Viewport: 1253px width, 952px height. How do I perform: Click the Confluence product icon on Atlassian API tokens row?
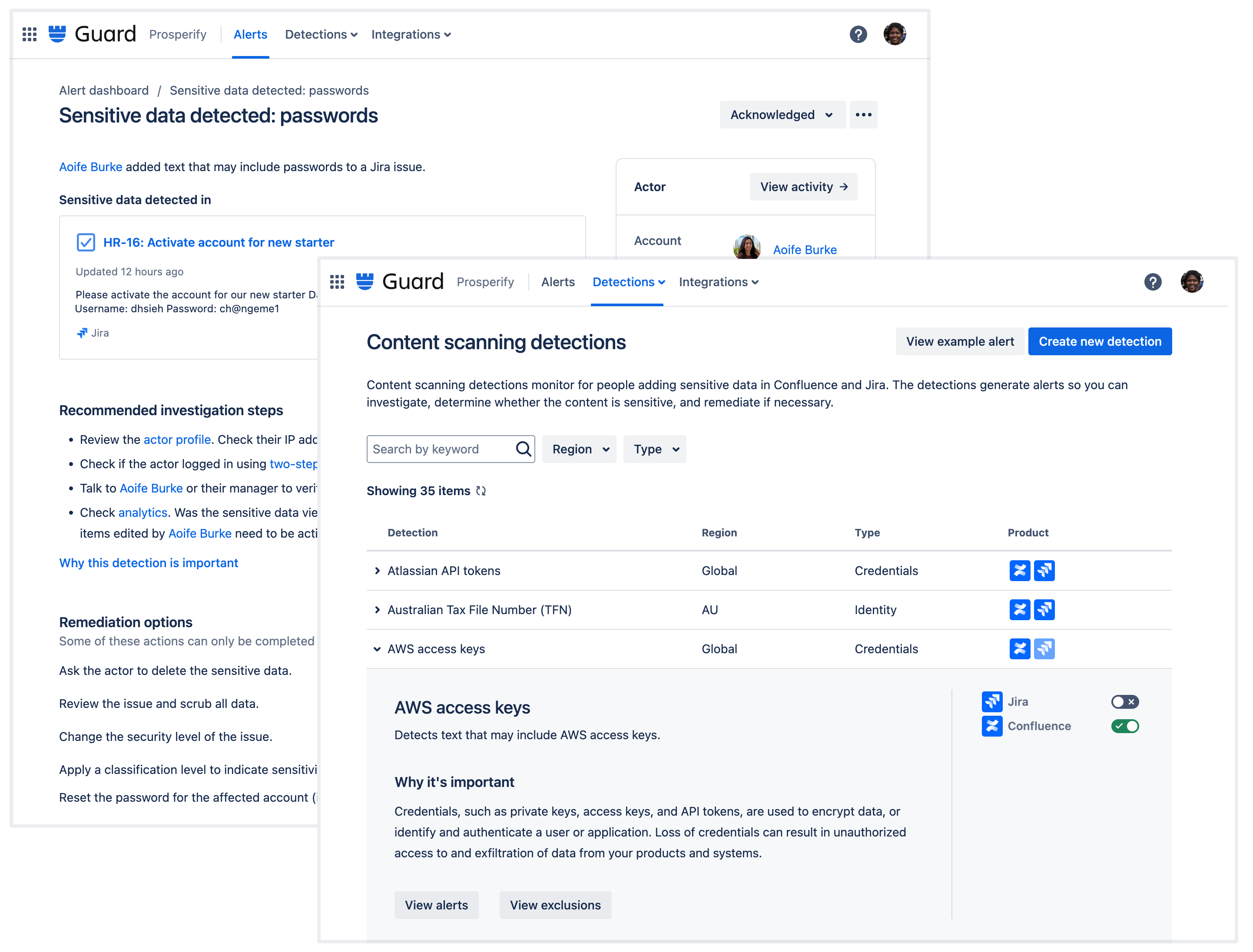(x=1020, y=571)
